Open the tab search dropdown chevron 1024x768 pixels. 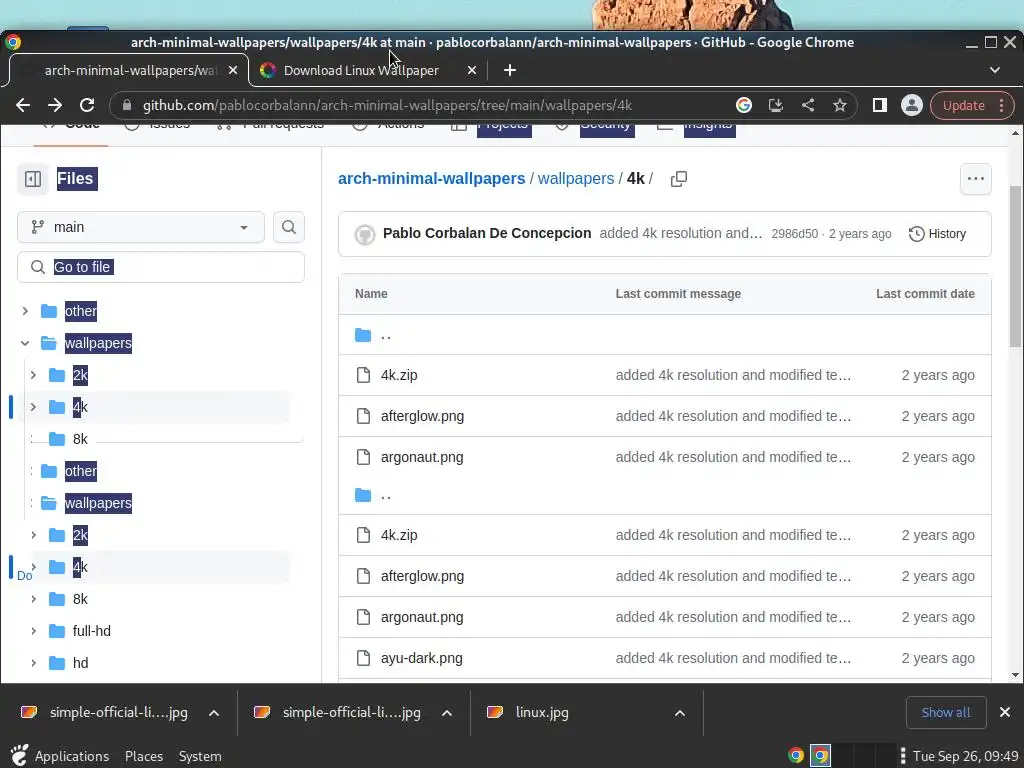point(995,70)
